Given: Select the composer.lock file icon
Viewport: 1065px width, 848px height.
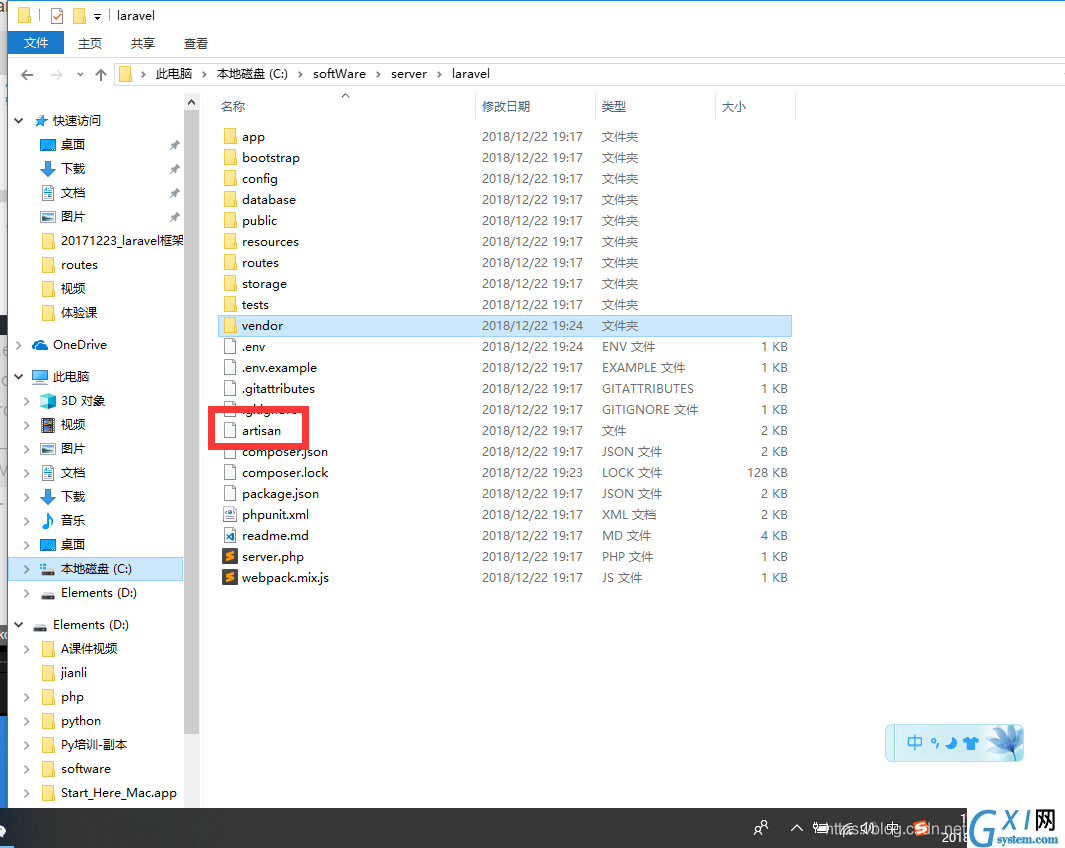Looking at the screenshot, I should (x=230, y=473).
